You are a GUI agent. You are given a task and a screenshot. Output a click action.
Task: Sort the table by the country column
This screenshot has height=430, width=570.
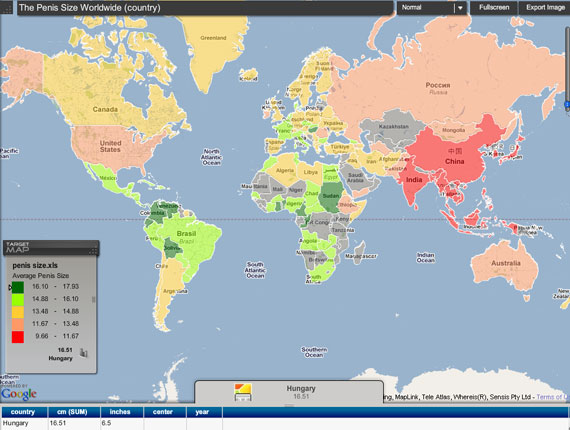pos(24,412)
